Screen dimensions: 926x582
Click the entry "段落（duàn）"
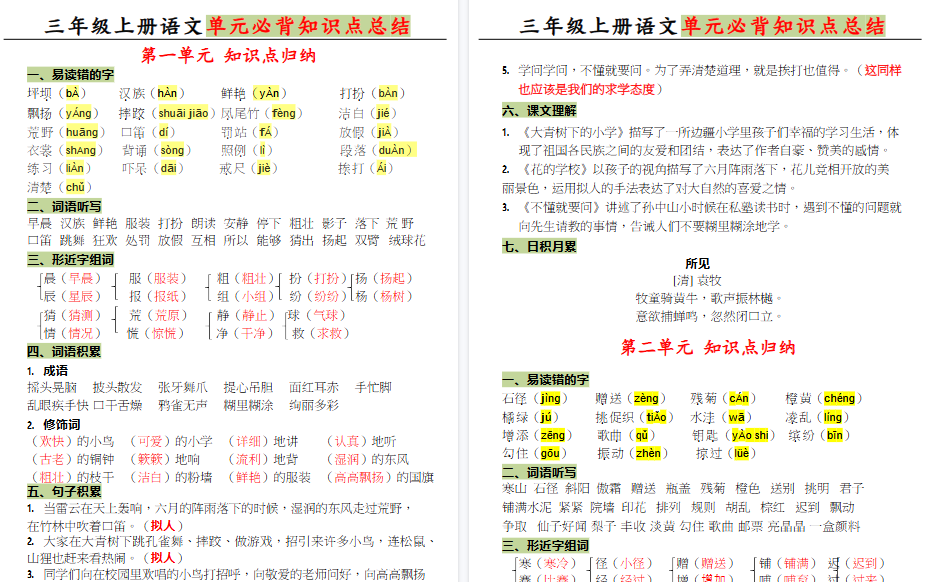pyautogui.click(x=378, y=150)
